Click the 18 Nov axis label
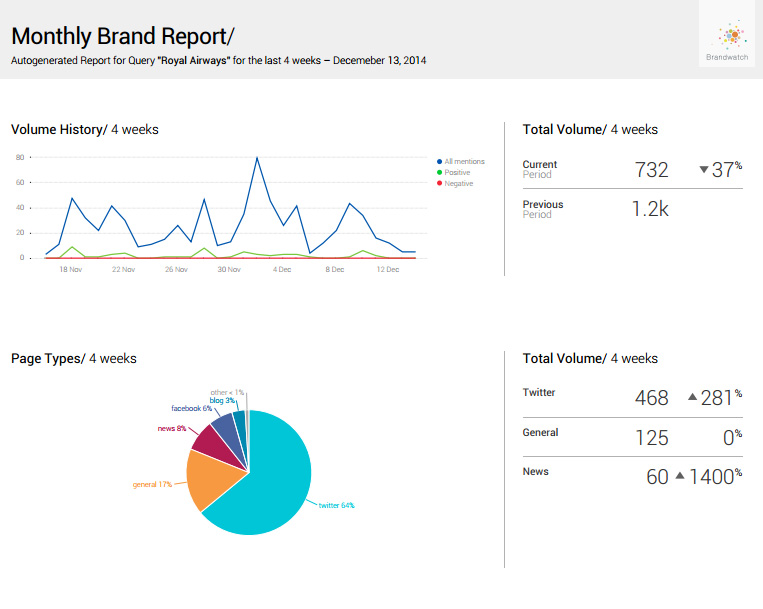Viewport: 763px width, 609px height. [71, 269]
